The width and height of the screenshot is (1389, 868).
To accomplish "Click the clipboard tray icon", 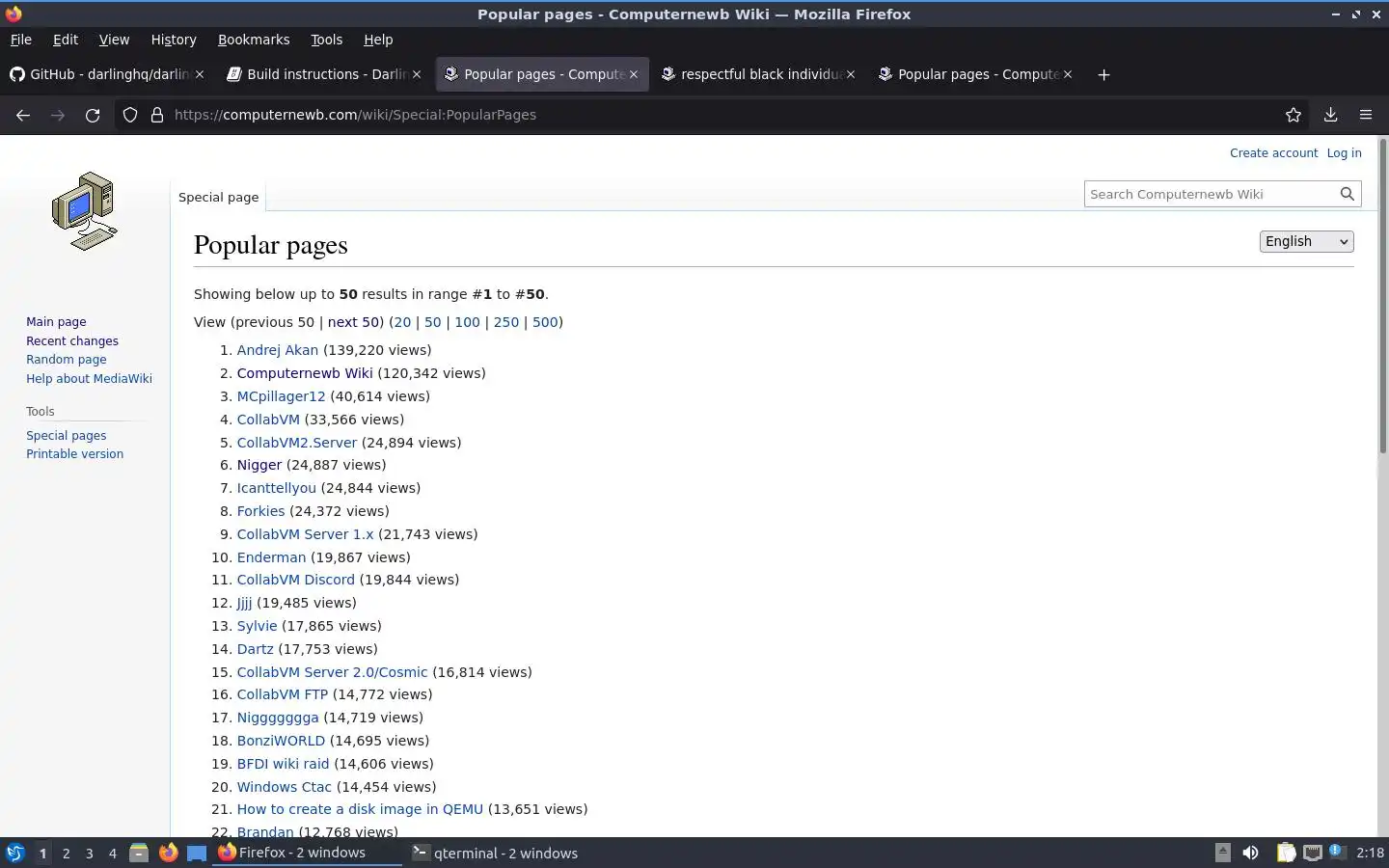I will pos(1286,853).
